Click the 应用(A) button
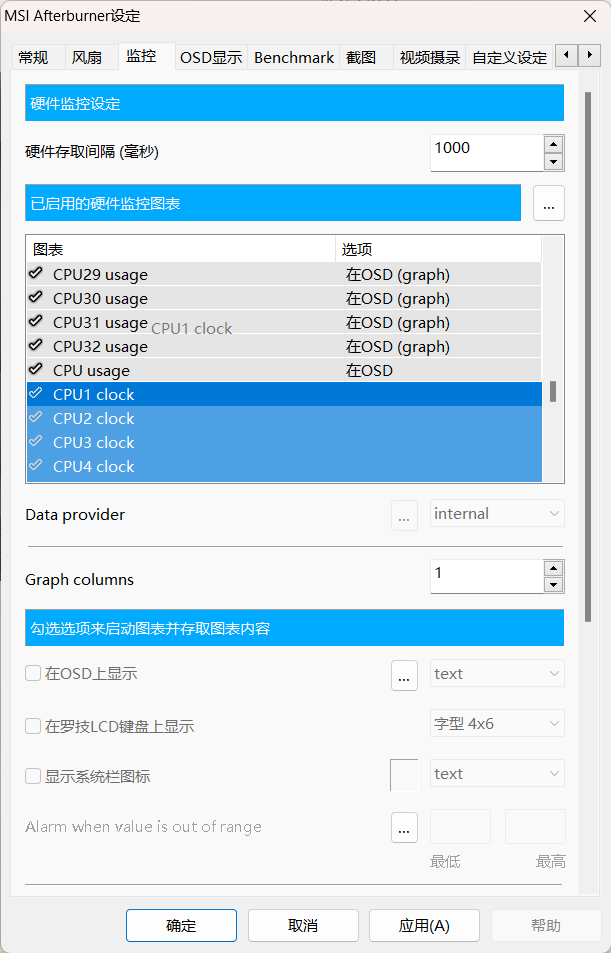 tap(424, 925)
